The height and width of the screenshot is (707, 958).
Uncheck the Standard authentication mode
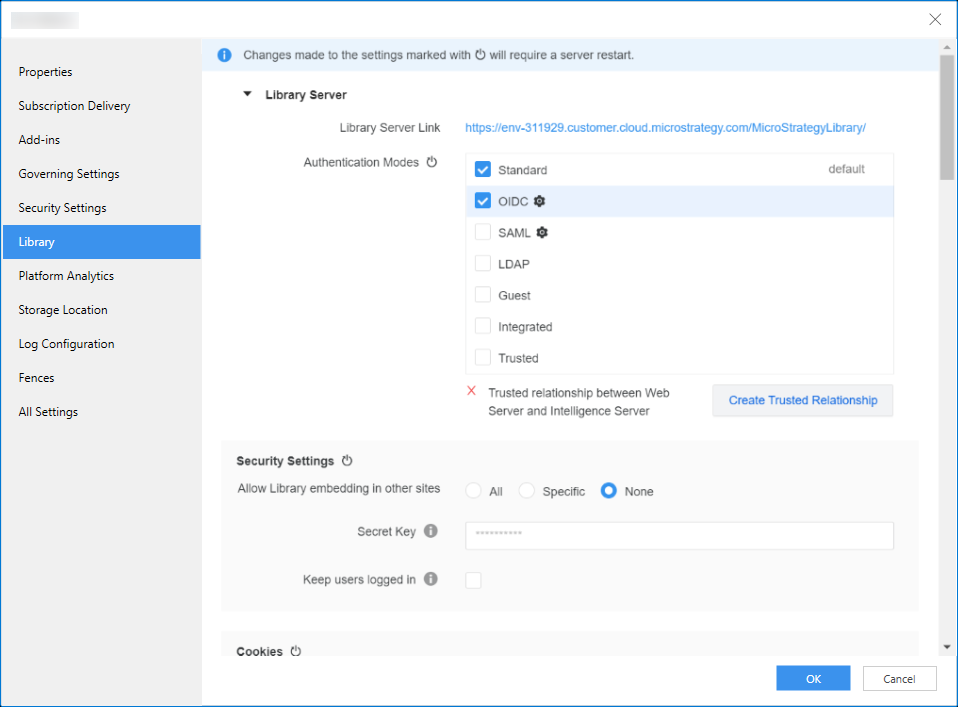coord(483,170)
